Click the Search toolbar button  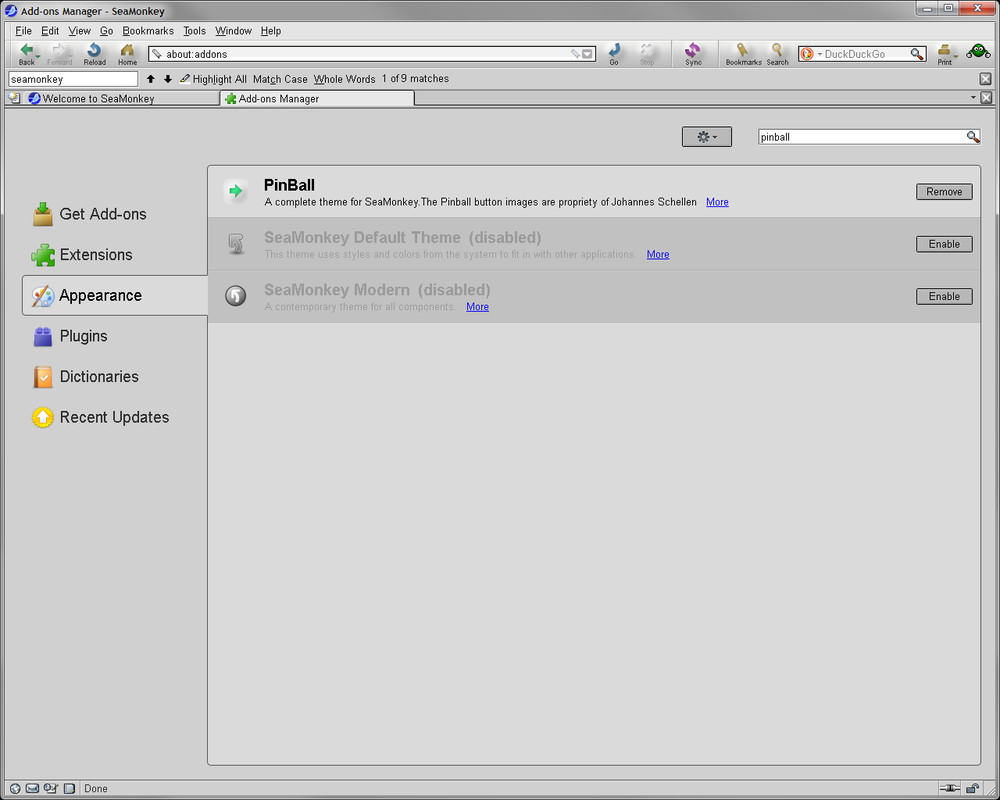777,54
